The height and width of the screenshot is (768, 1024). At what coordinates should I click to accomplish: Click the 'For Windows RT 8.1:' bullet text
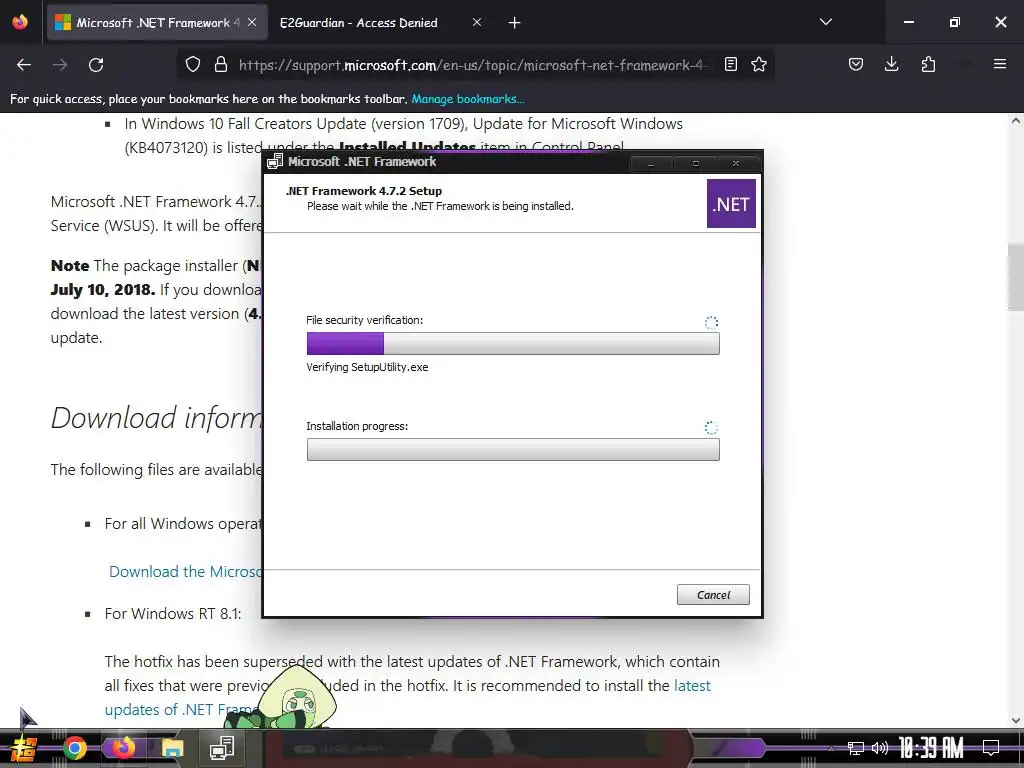click(173, 614)
